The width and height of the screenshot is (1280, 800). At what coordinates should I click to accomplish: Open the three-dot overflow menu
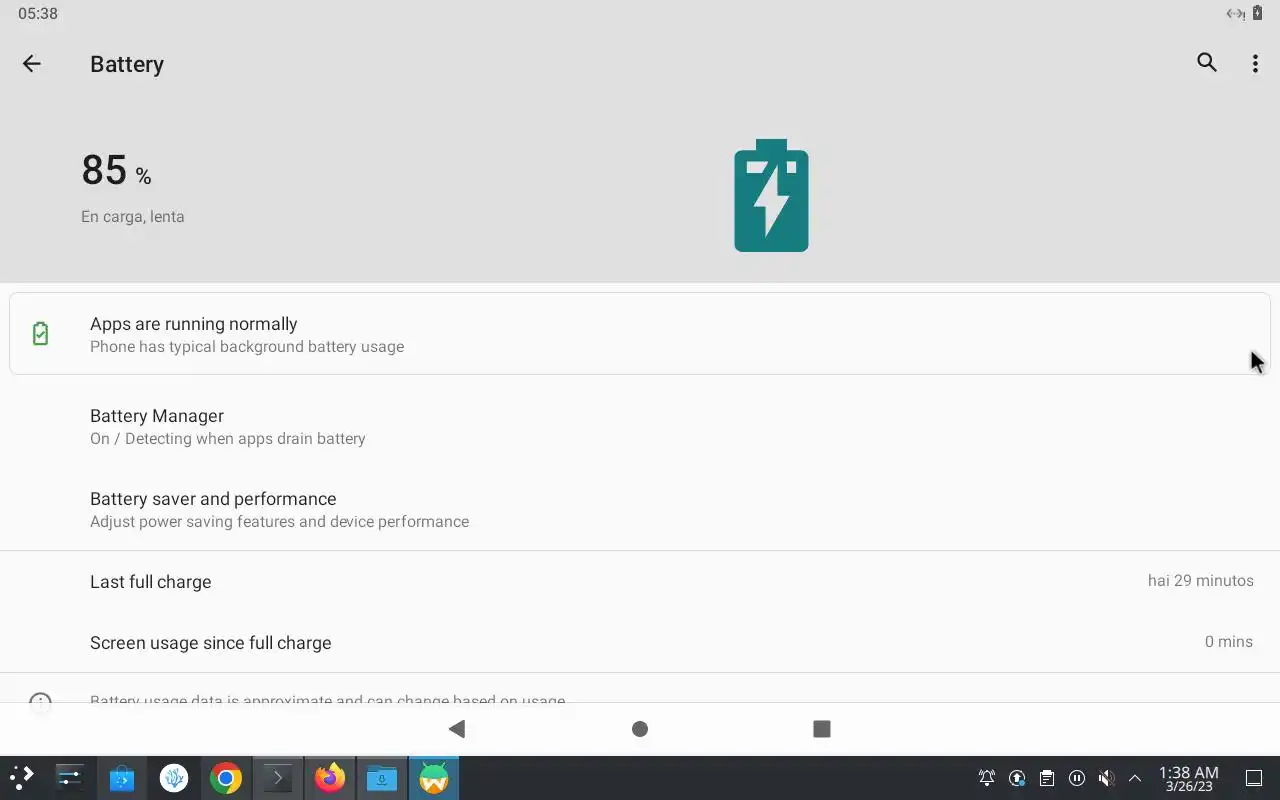point(1255,64)
